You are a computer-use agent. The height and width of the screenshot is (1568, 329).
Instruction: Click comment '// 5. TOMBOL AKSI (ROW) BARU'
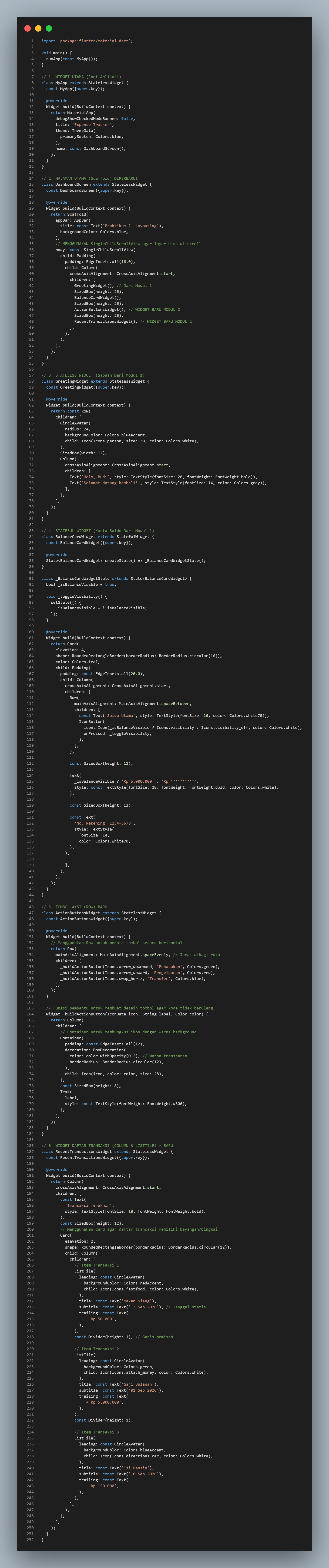pyautogui.click(x=74, y=907)
